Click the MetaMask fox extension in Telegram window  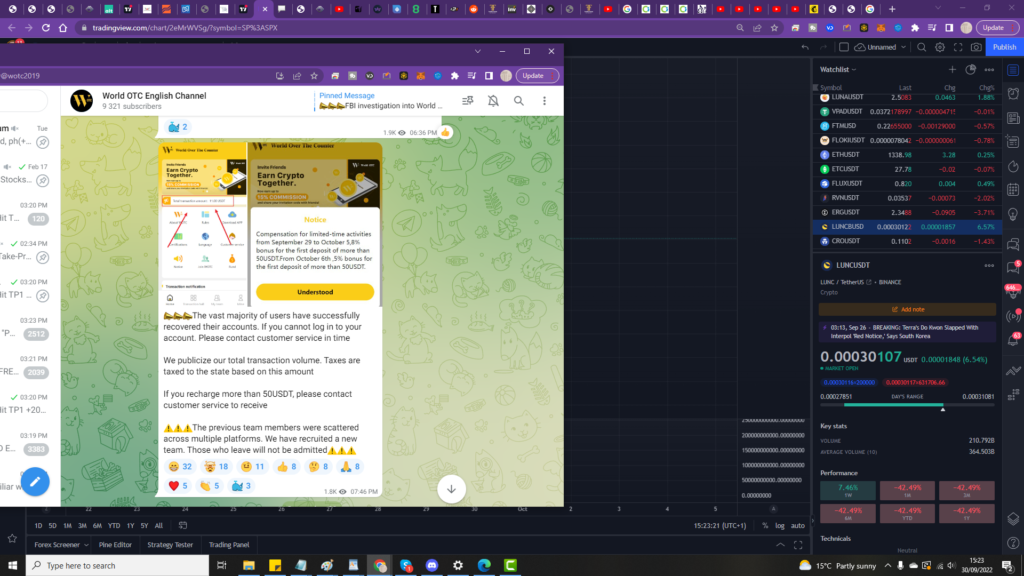[421, 76]
